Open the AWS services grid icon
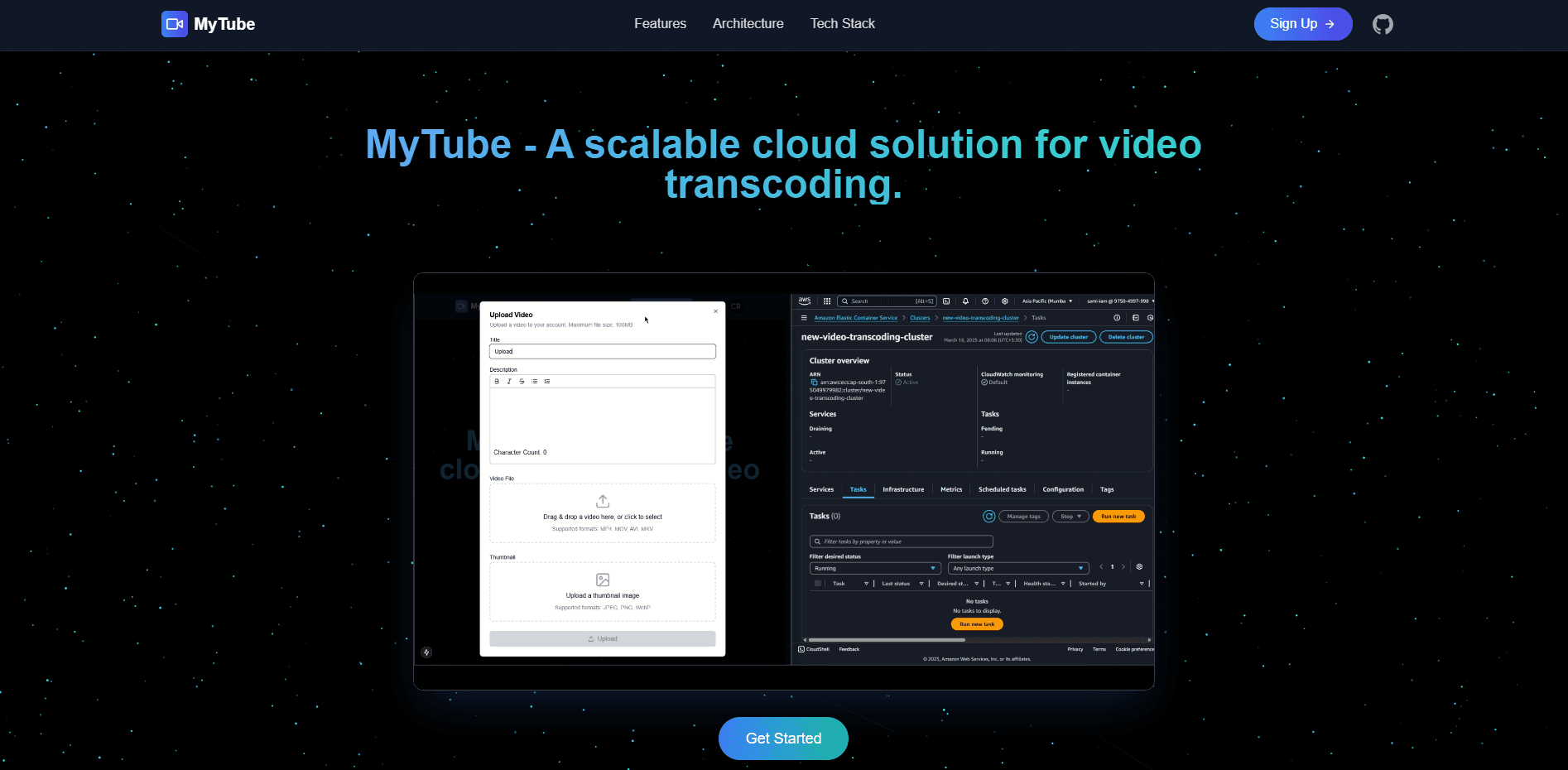Screen dimensions: 1568x770 coord(827,301)
